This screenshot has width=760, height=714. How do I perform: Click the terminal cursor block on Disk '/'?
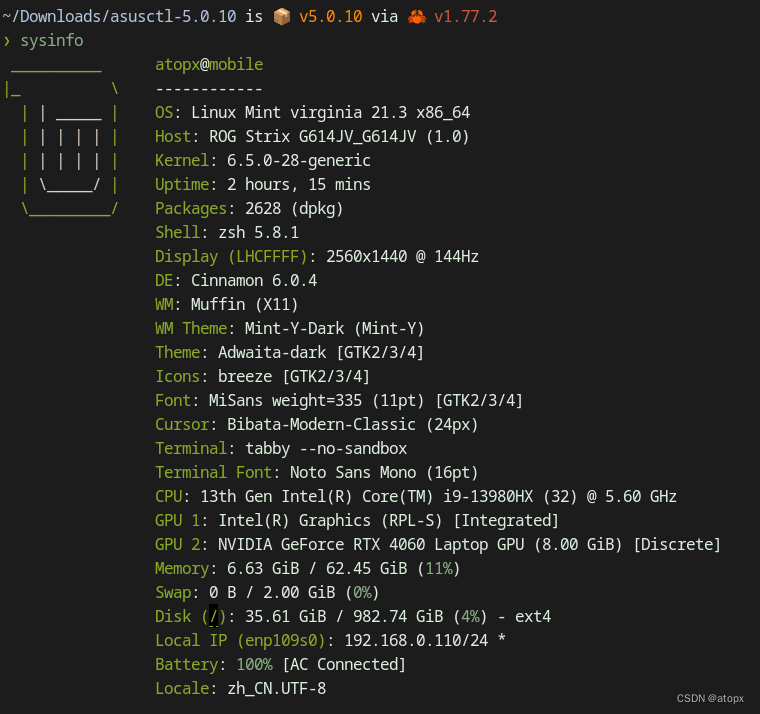(213, 616)
